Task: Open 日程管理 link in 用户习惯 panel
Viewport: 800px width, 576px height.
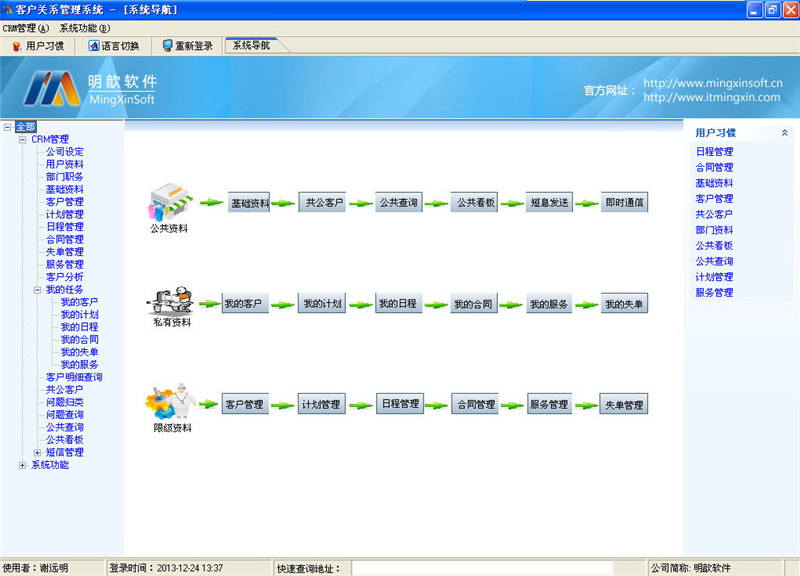Action: pyautogui.click(x=714, y=152)
